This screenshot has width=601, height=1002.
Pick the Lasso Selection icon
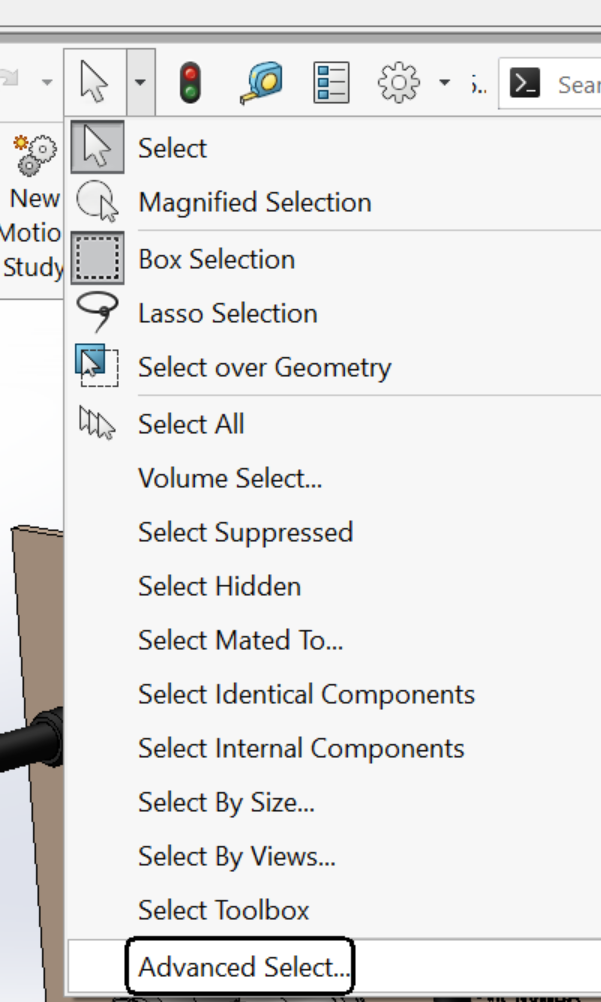tap(97, 312)
